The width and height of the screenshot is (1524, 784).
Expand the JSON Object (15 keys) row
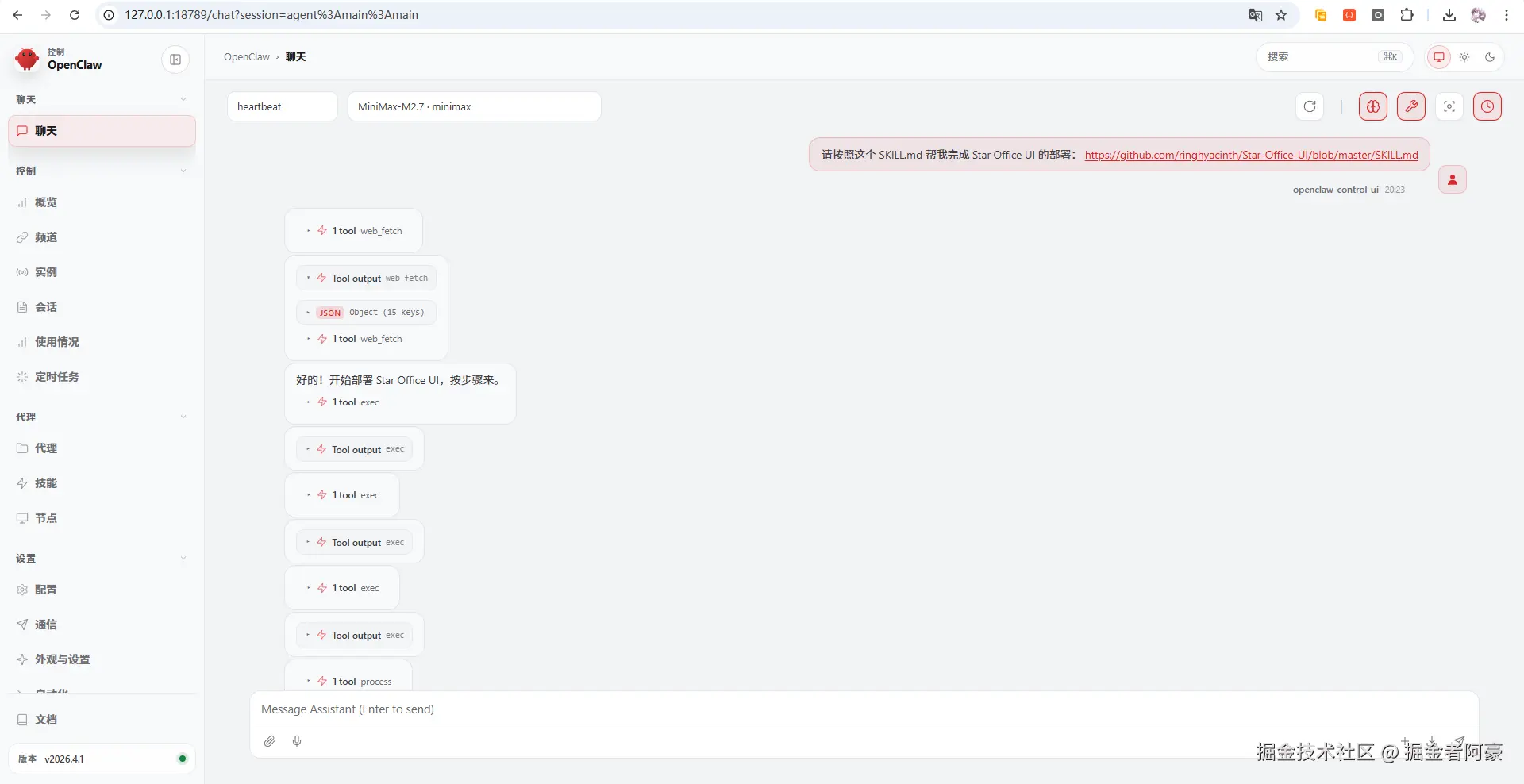click(366, 313)
